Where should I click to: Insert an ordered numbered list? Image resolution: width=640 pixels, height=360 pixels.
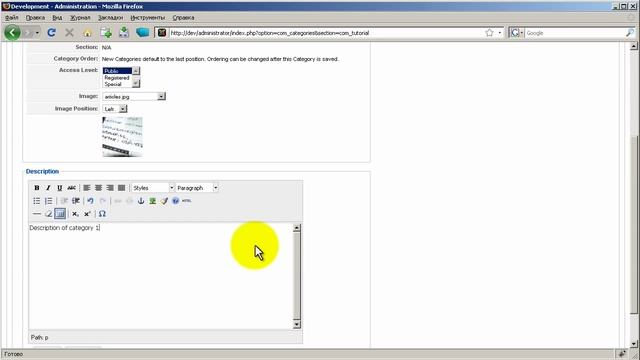[49, 201]
